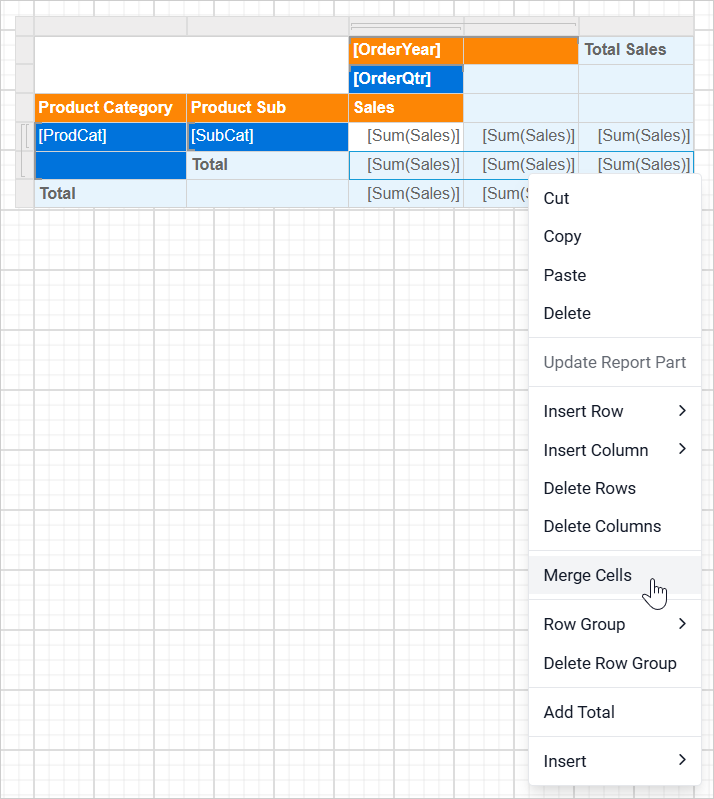Click the row handle beside [ProdCat] row
The image size is (714, 799).
25,137
